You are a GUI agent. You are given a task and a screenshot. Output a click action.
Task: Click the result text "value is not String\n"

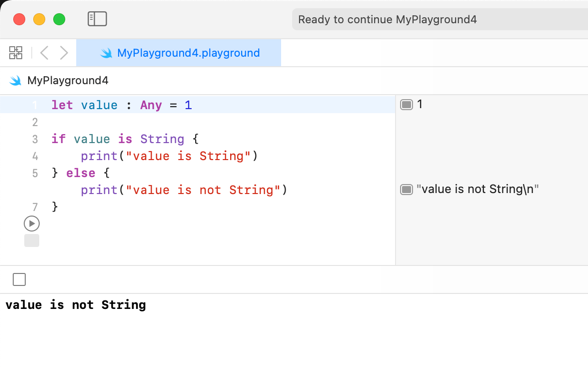coord(477,189)
